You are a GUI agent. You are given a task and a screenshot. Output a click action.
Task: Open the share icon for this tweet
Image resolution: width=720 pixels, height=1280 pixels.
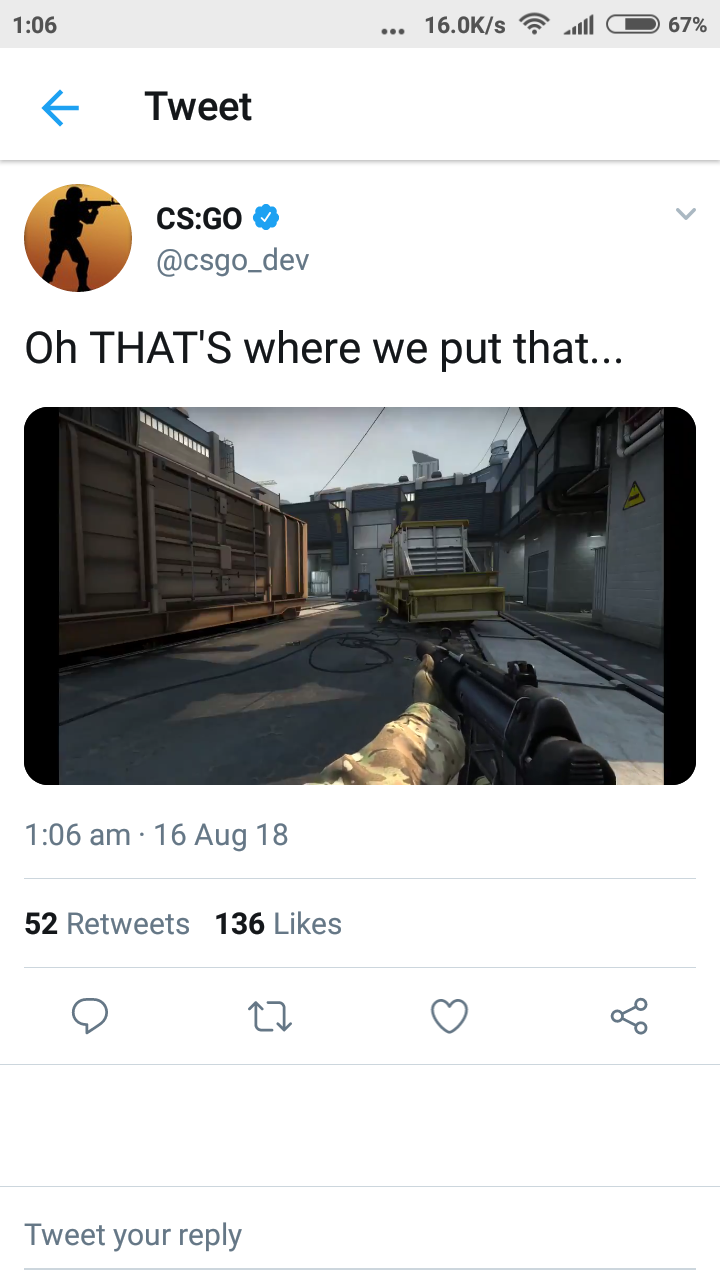point(629,1016)
